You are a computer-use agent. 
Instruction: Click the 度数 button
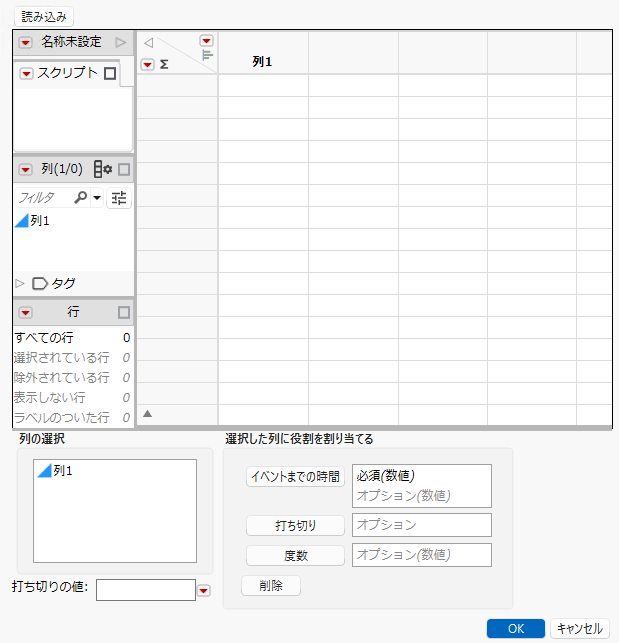(x=295, y=556)
